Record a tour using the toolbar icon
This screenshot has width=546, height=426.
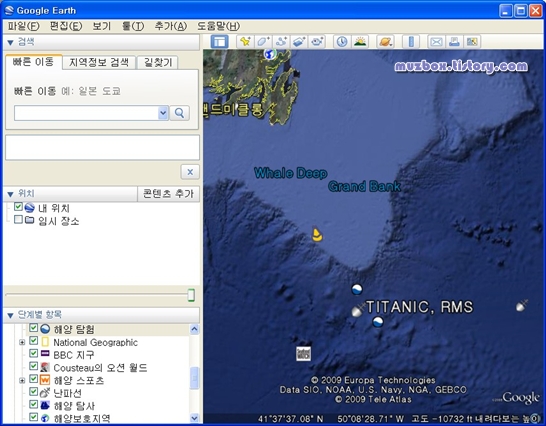pos(317,42)
